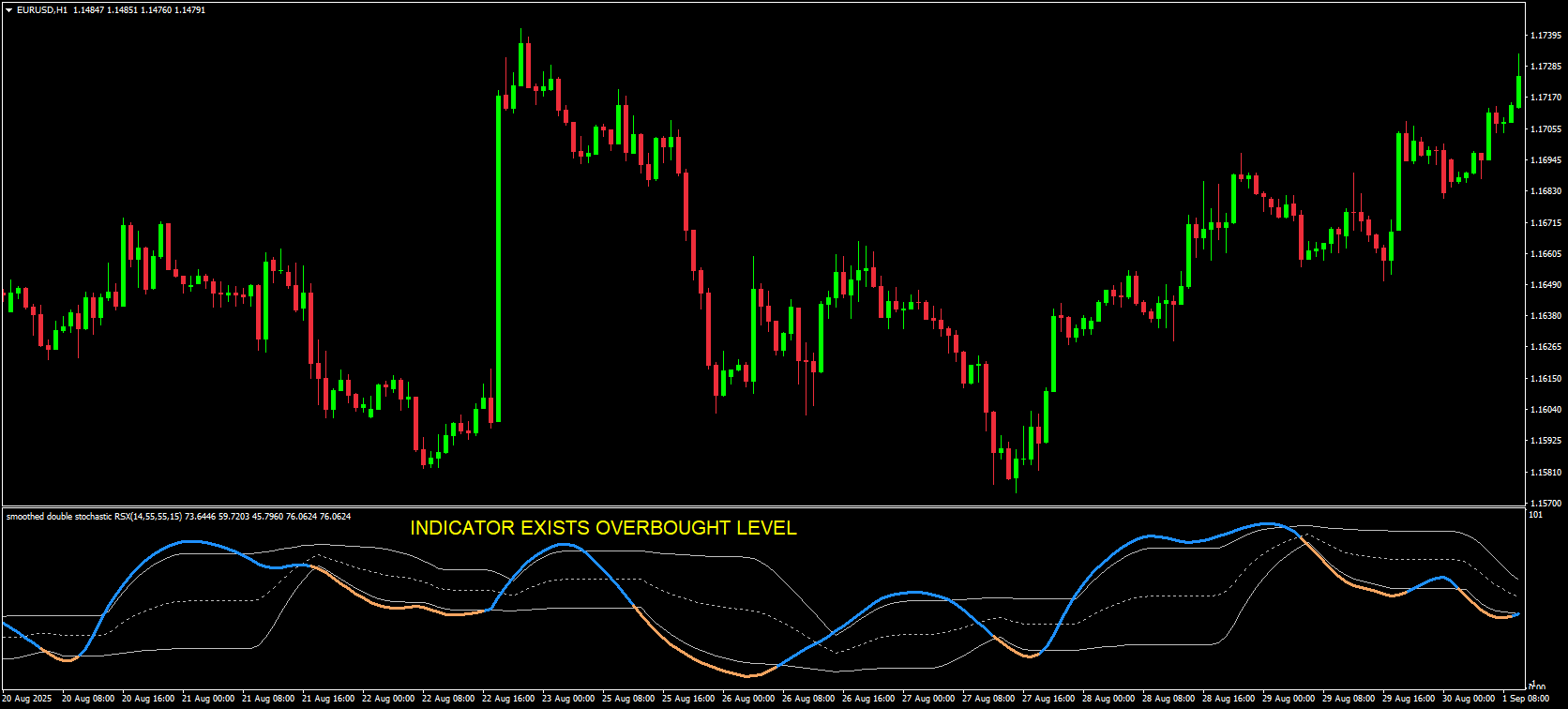Click the 1.17170 price axis label
Screen dimensions: 1568x709
(1545, 98)
